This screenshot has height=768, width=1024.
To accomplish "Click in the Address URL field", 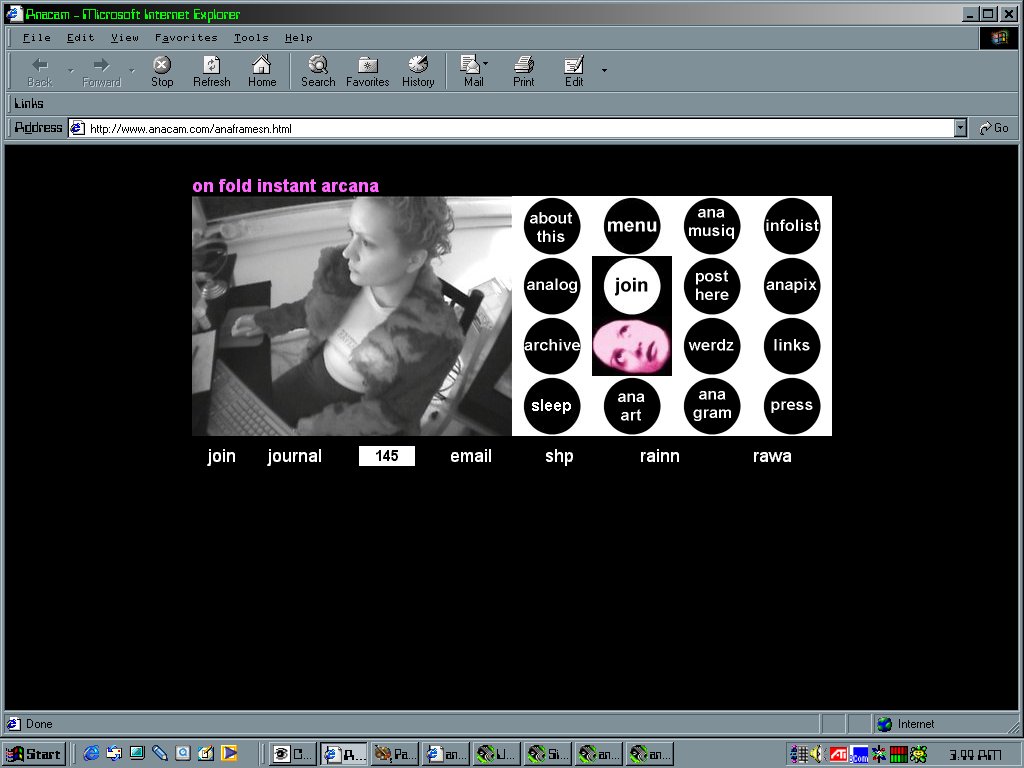I will 500,128.
